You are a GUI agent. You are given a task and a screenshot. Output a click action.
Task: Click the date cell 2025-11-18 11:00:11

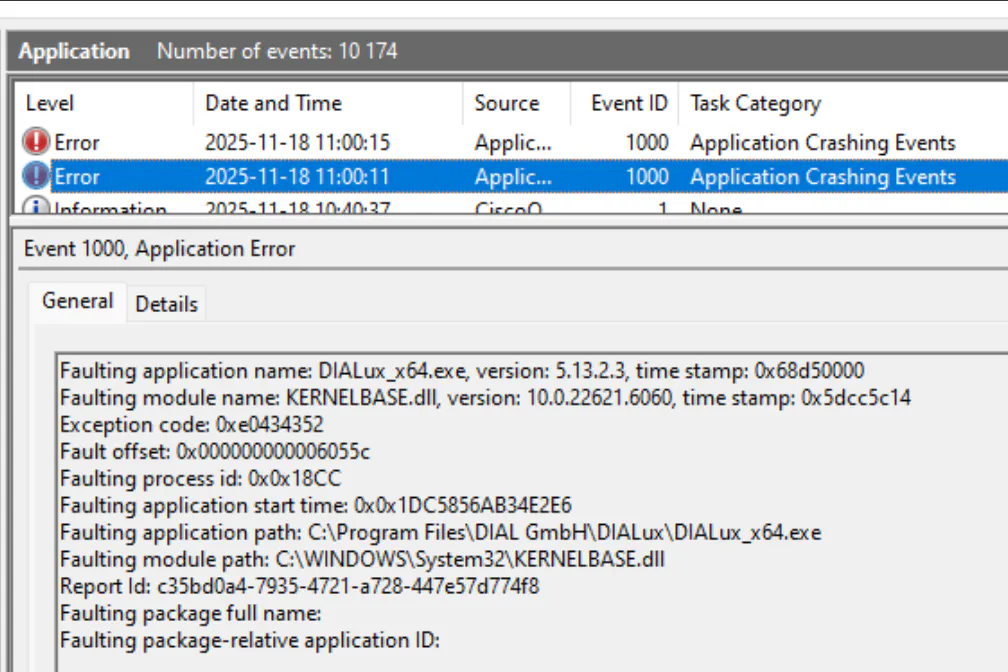(297, 177)
